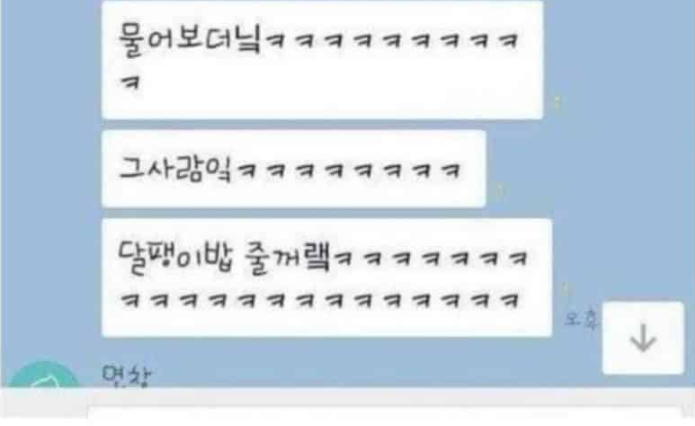Viewport: 695px width, 426px height.
Task: Click lone ㅋ on first bubble's second line
Action: point(131,82)
